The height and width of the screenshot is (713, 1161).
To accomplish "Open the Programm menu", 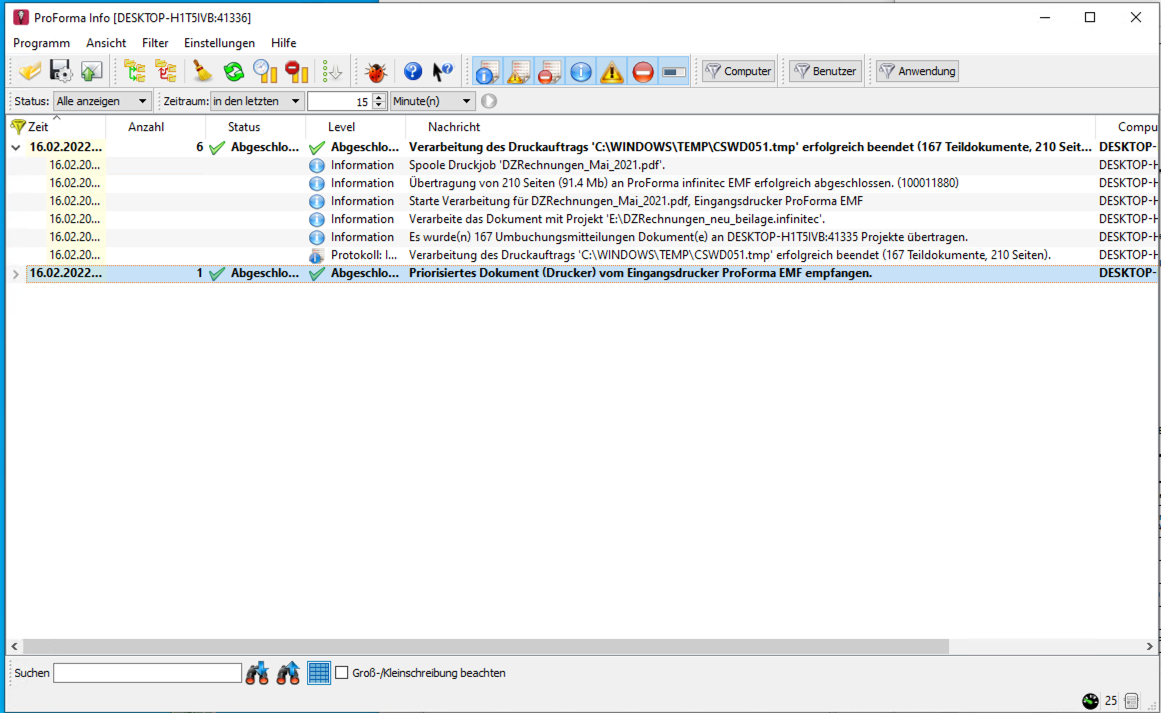I will pyautogui.click(x=41, y=43).
